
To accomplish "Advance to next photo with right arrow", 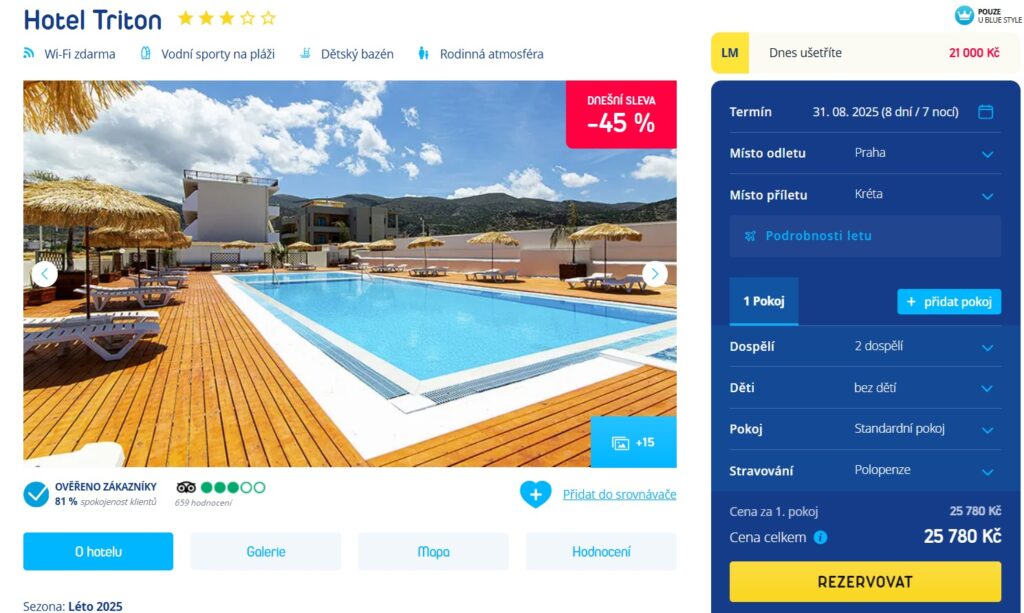I will click(654, 274).
